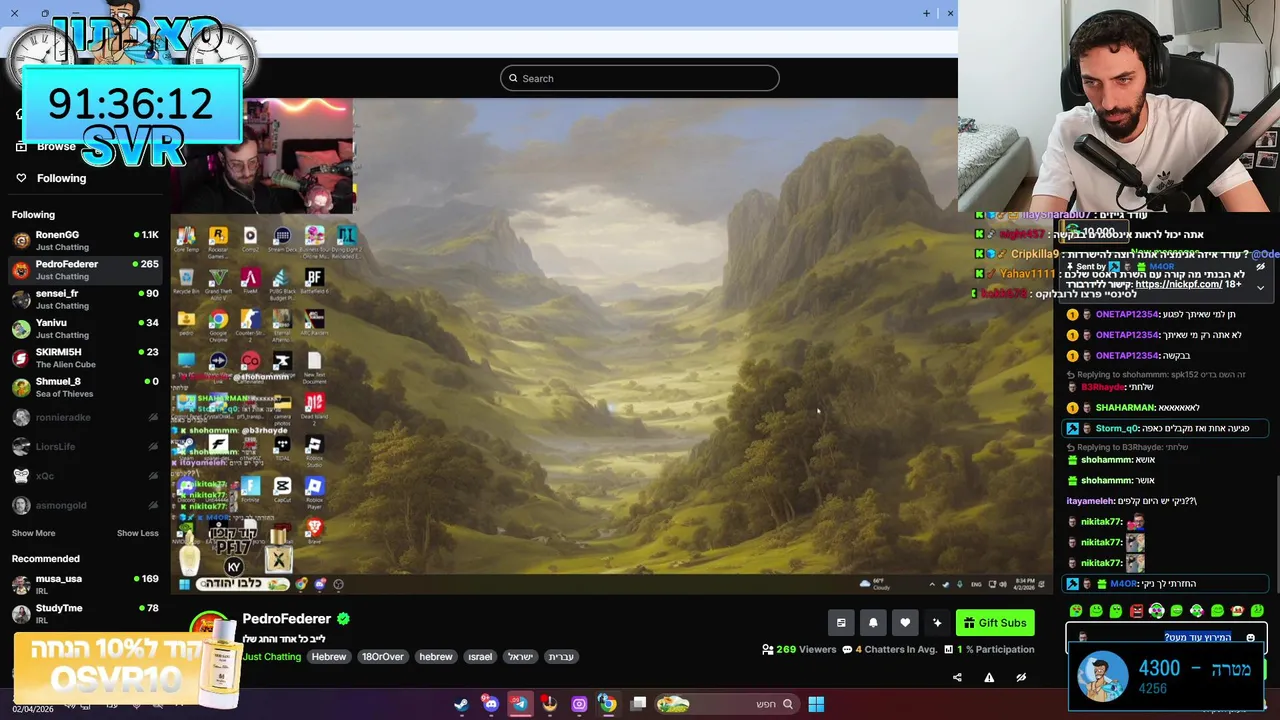Open Shmuel_8 channel in Following list
This screenshot has height=720, width=1280.
click(x=85, y=387)
